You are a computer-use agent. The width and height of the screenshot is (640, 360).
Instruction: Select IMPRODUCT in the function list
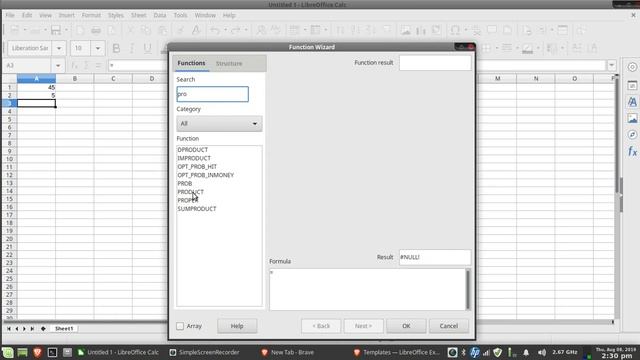pos(194,158)
